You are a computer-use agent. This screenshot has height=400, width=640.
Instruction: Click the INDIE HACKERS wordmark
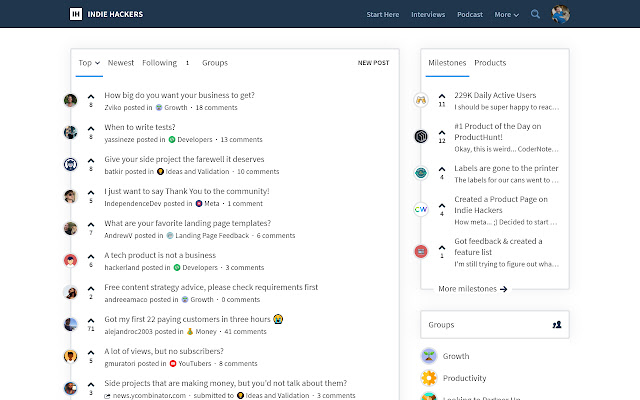coord(115,14)
